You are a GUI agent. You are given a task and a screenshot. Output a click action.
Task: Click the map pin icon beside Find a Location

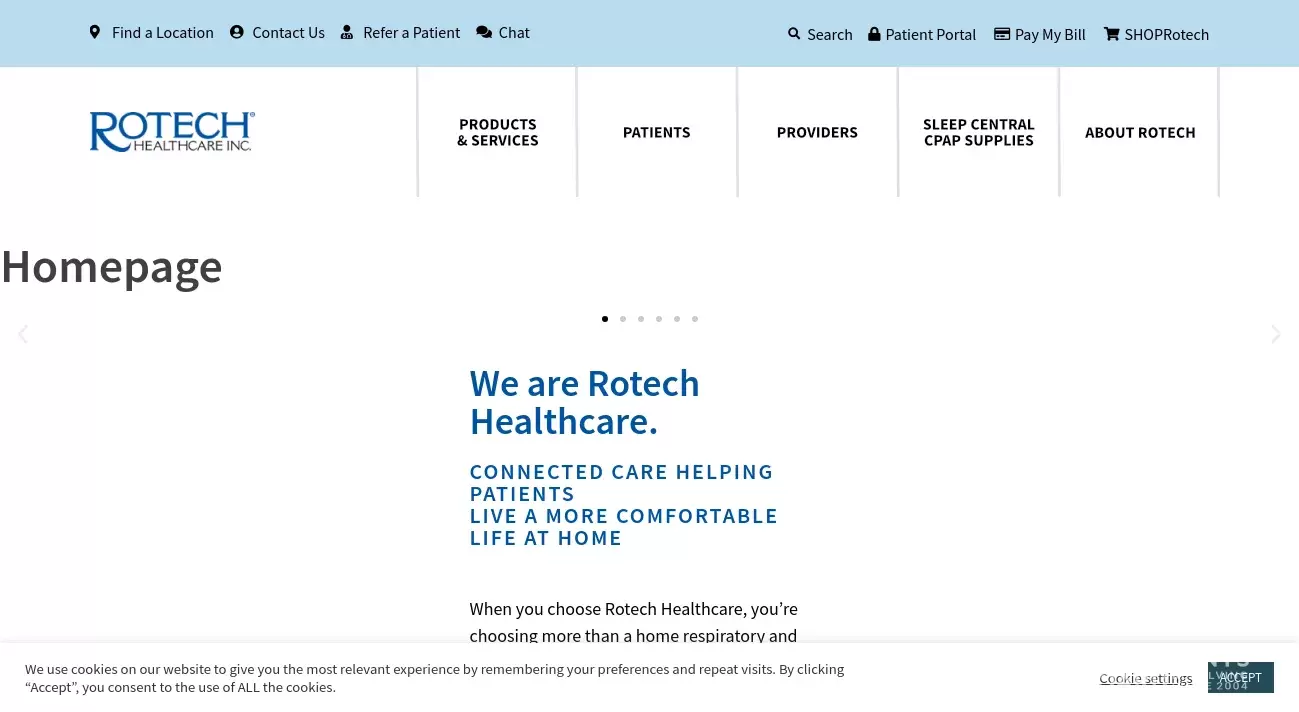click(95, 32)
